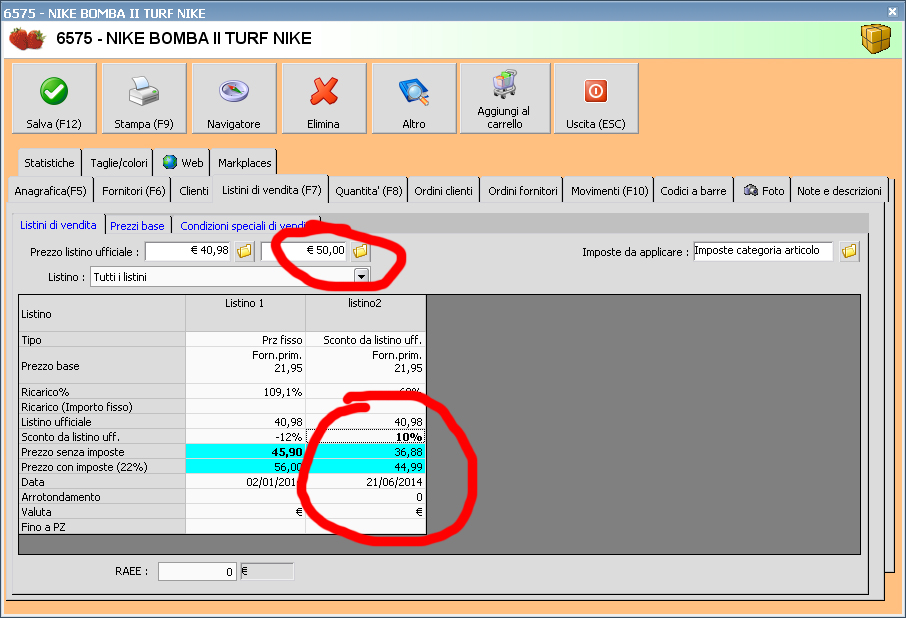Image resolution: width=906 pixels, height=618 pixels.
Task: Open the Navigatore compass button
Action: pyautogui.click(x=234, y=98)
